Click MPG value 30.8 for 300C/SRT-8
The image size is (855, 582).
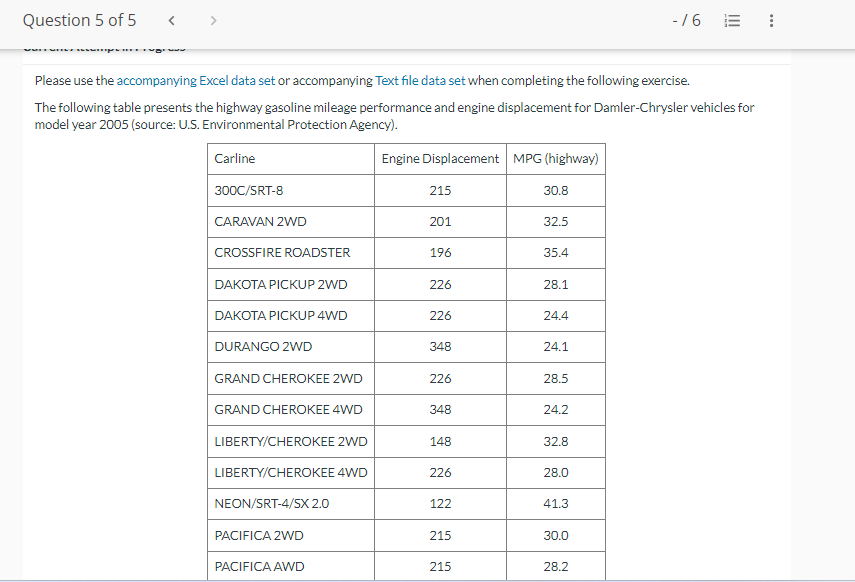556,190
